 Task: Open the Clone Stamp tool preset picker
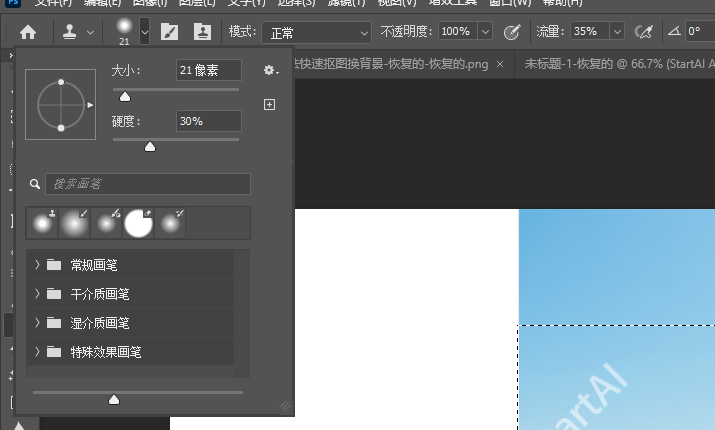(x=79, y=32)
